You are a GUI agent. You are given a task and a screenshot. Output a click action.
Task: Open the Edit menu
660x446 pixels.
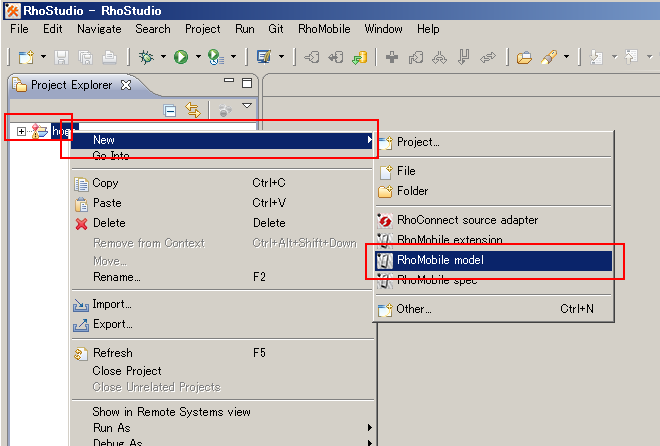pos(53,29)
